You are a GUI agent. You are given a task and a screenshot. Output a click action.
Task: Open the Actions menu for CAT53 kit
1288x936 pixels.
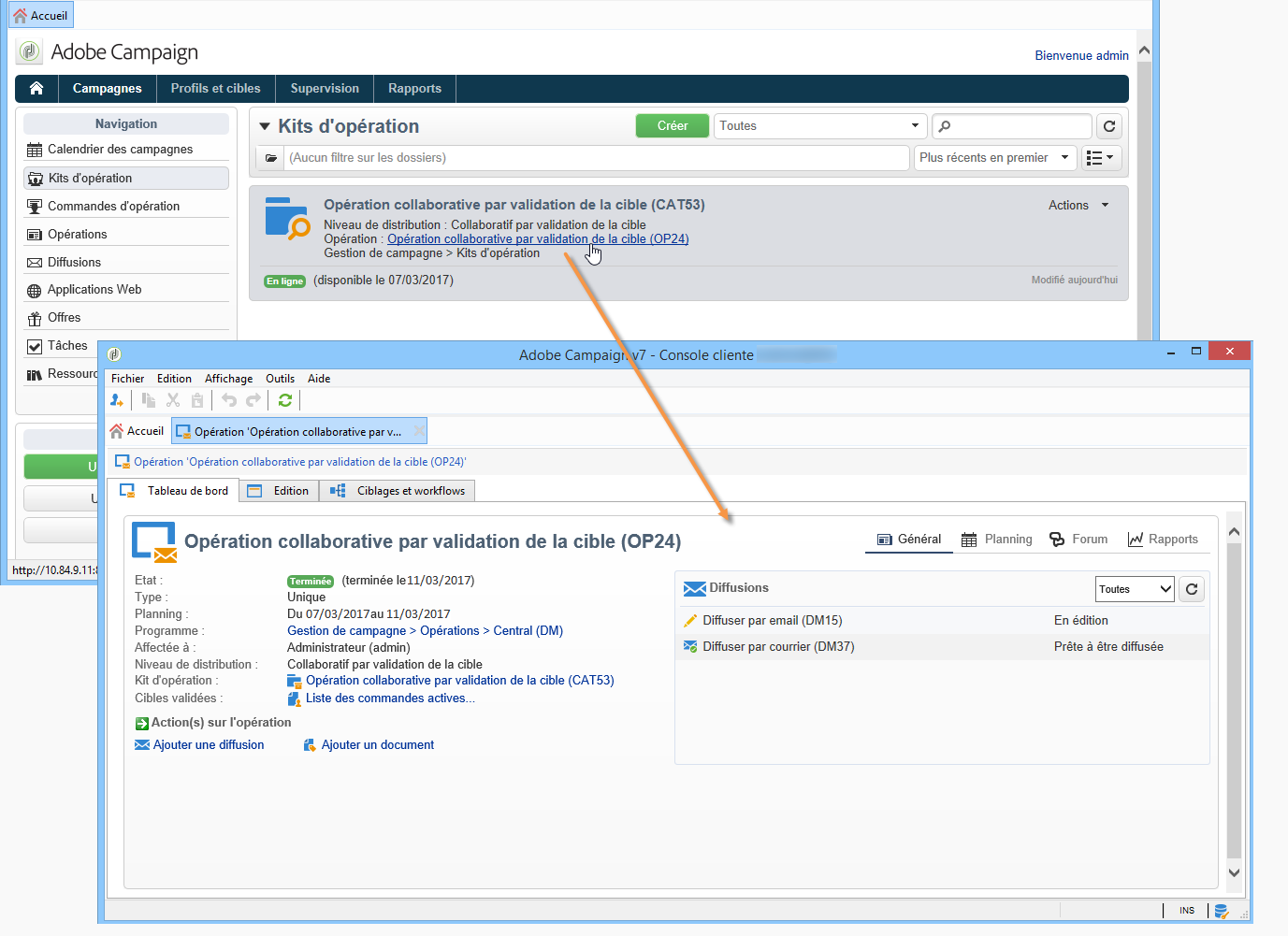[1078, 206]
